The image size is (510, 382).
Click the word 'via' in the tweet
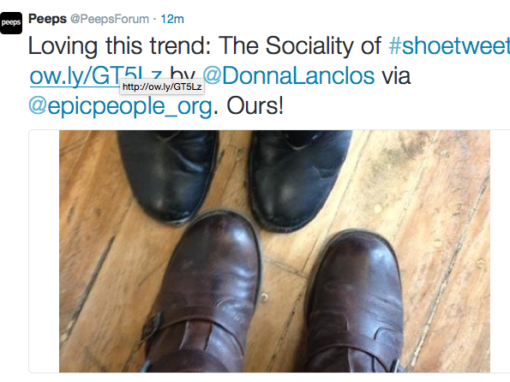(396, 76)
